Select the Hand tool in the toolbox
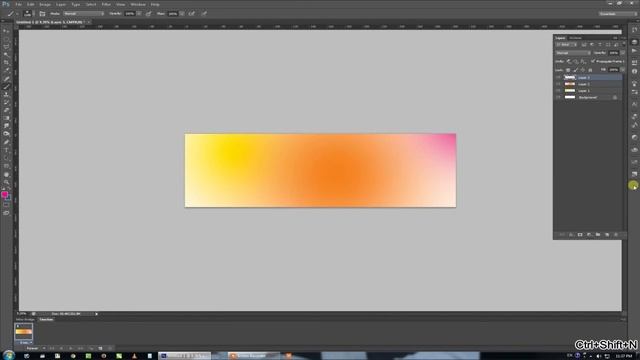Screen dimensions: 640x360 click(6, 175)
